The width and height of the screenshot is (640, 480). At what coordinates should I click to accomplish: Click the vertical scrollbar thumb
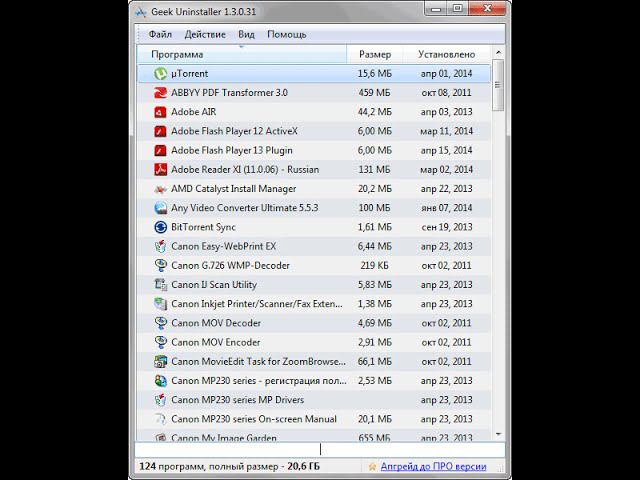(x=498, y=85)
